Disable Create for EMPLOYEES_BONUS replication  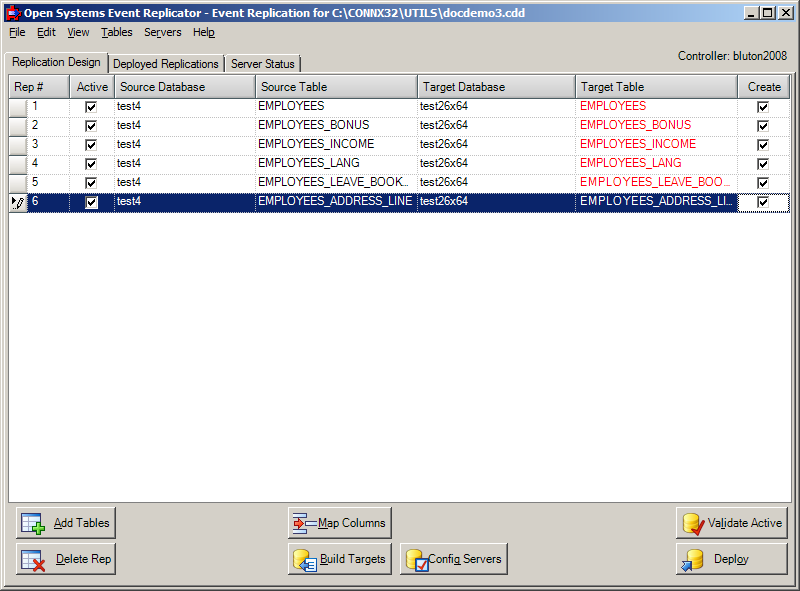coord(763,125)
